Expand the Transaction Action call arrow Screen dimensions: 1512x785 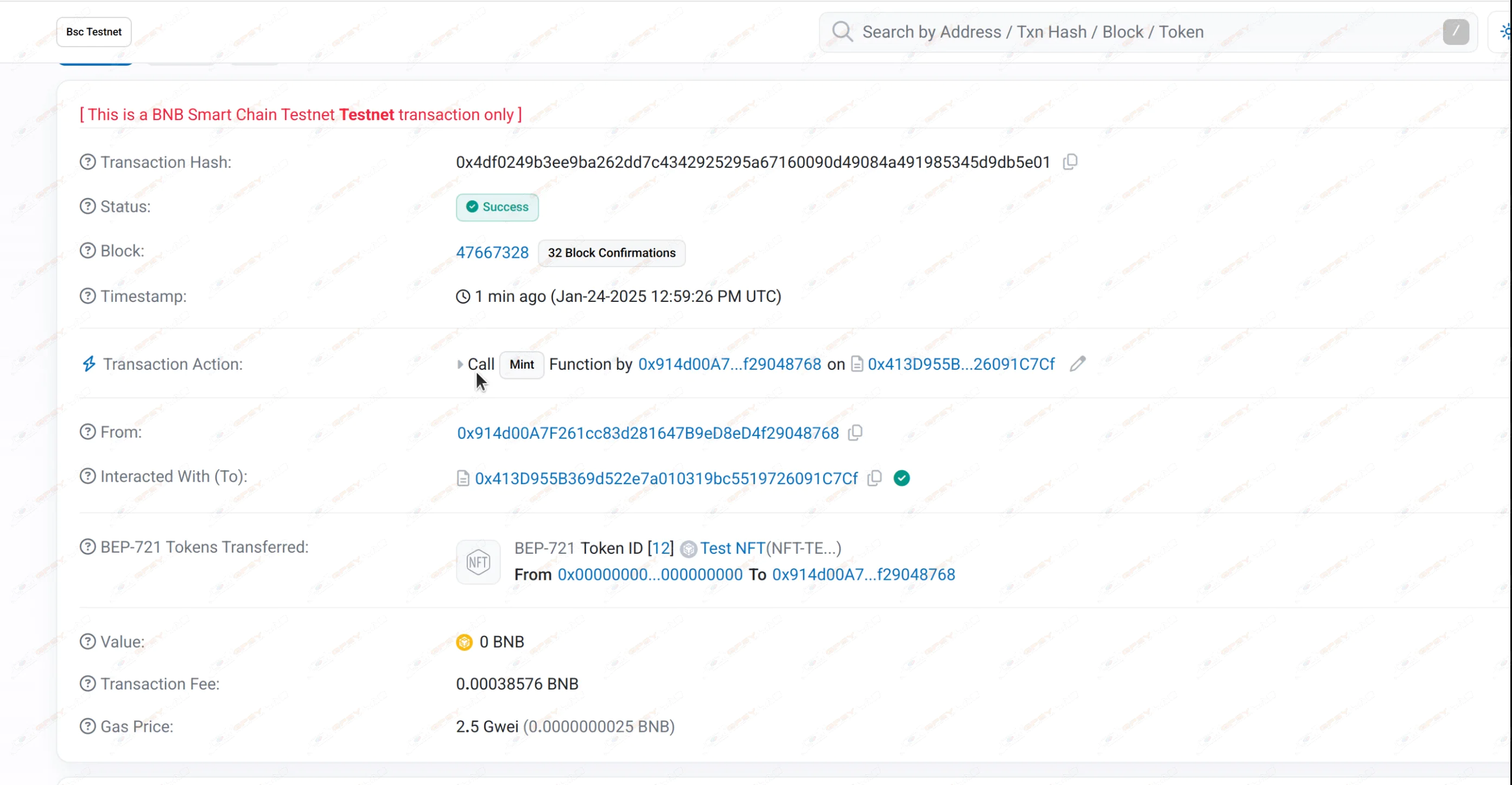click(460, 364)
